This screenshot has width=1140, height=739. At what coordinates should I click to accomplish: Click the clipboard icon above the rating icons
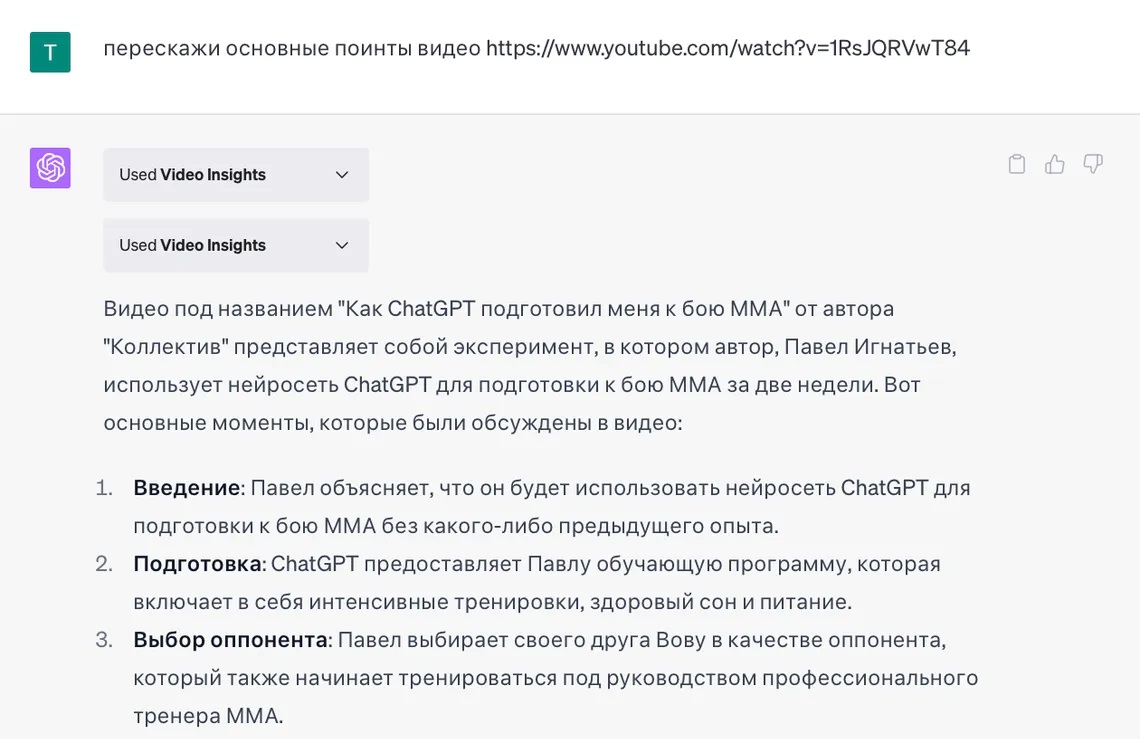point(1016,163)
